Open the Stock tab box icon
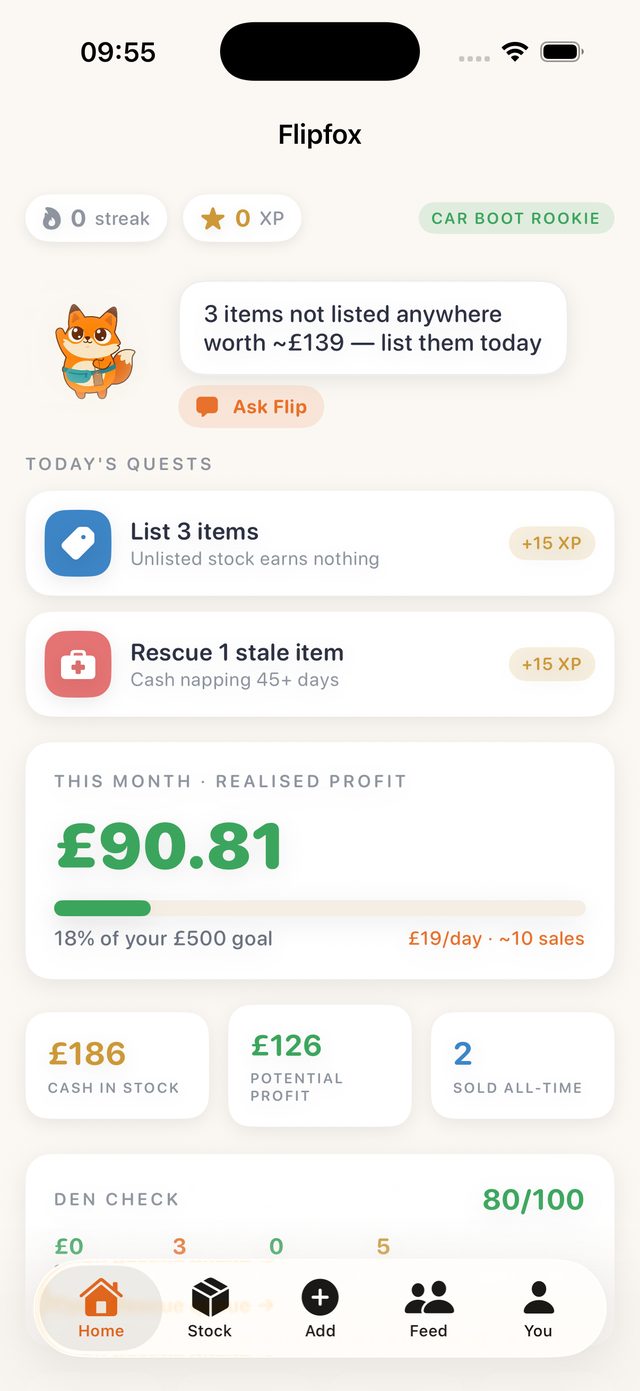Image resolution: width=640 pixels, height=1391 pixels. pyautogui.click(x=210, y=1298)
